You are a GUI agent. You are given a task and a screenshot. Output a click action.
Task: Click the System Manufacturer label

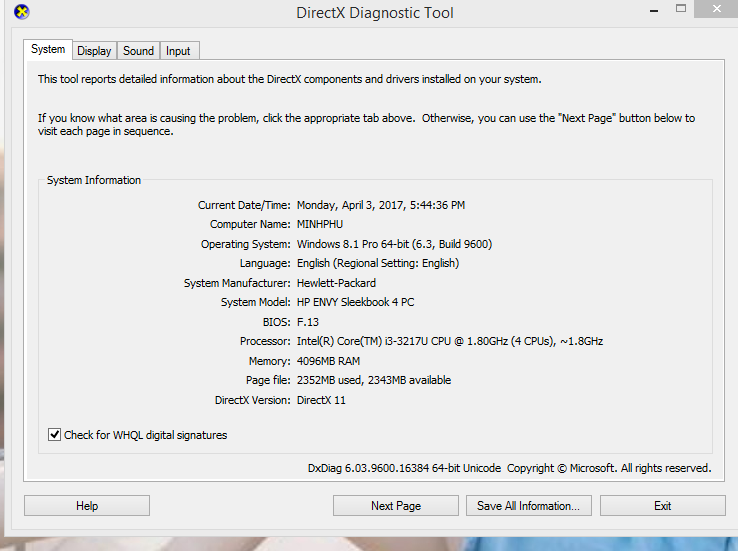(237, 283)
